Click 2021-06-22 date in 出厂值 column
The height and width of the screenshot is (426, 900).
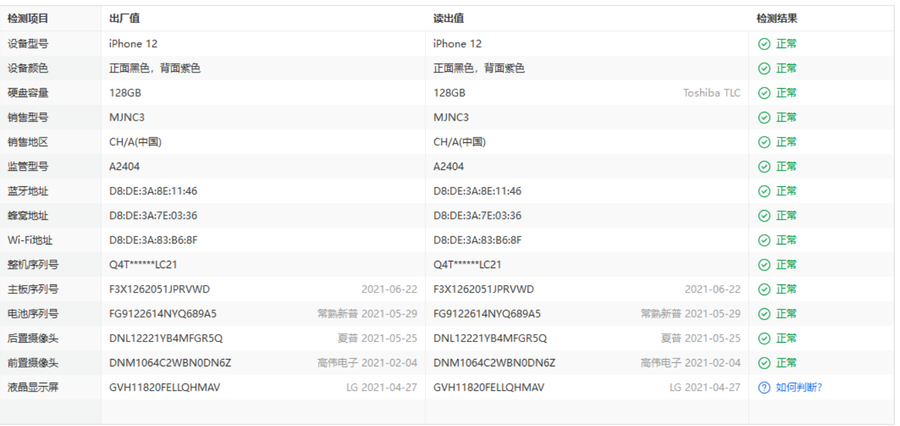coord(389,289)
